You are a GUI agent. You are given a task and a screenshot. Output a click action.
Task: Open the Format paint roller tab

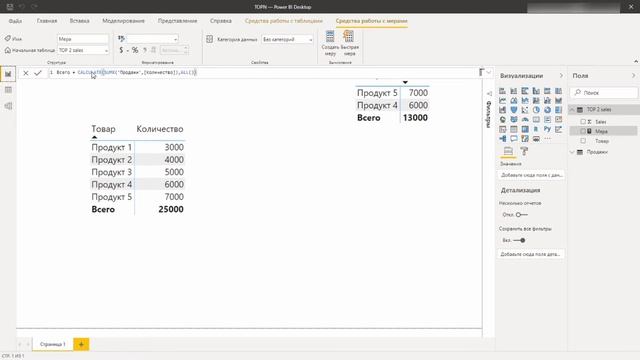click(524, 151)
